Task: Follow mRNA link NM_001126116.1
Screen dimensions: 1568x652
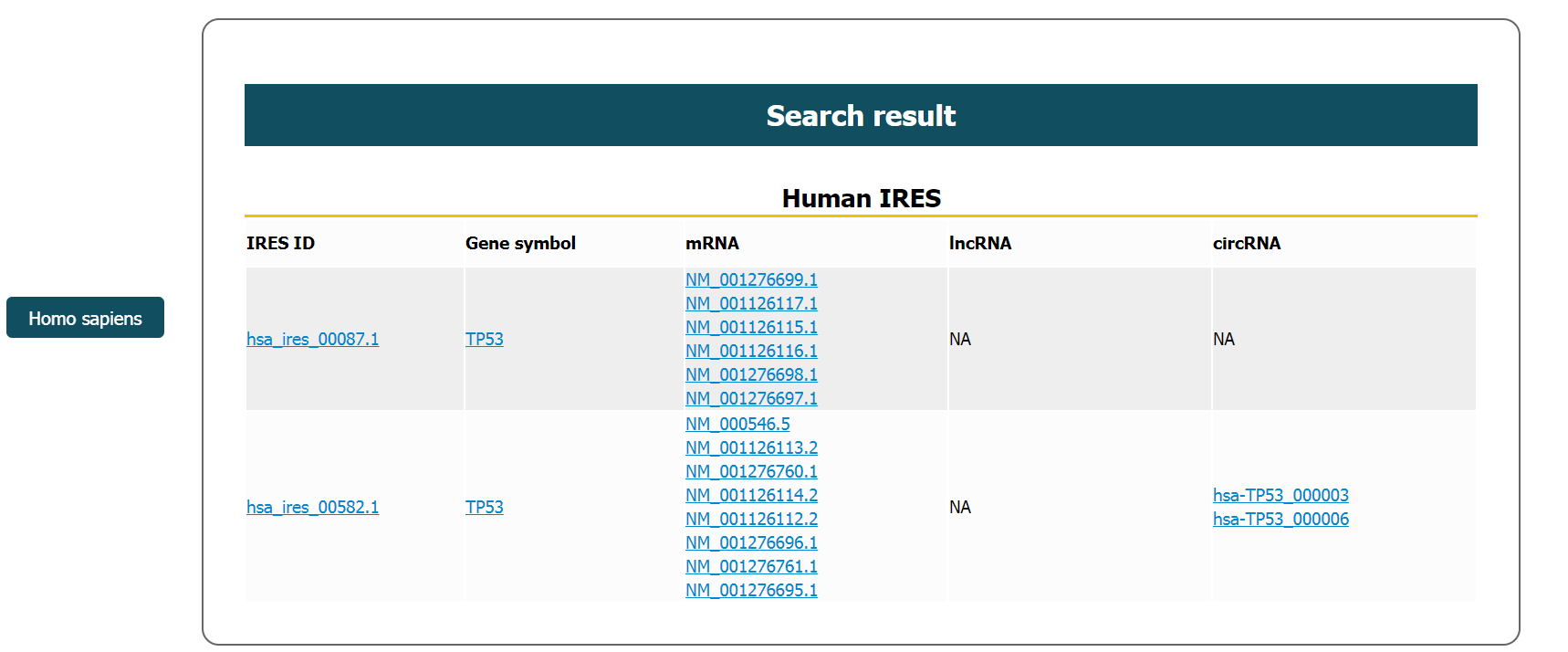Action: pyautogui.click(x=751, y=351)
